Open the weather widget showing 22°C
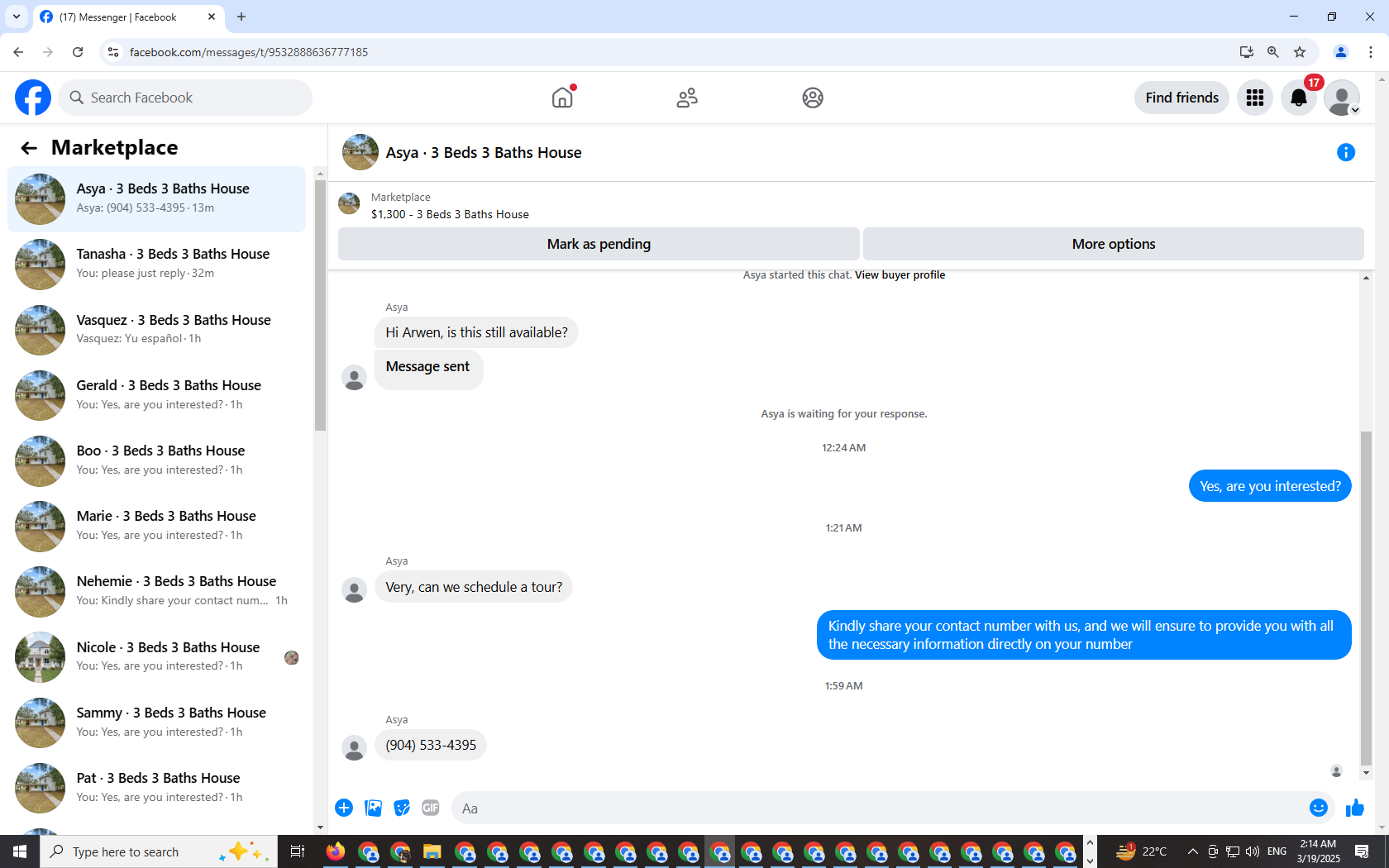 [x=1142, y=851]
